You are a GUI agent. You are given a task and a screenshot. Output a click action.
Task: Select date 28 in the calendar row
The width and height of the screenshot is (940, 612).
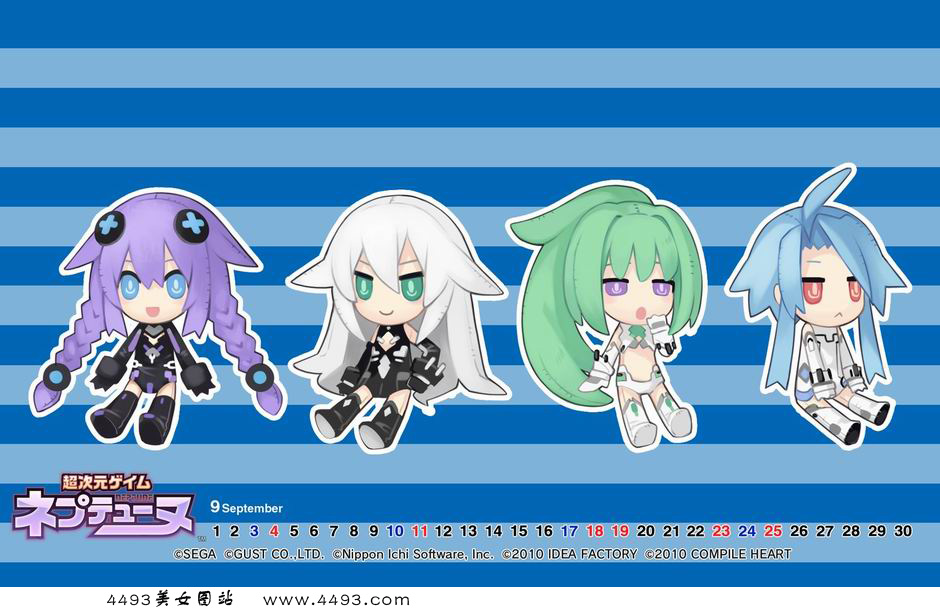(851, 531)
